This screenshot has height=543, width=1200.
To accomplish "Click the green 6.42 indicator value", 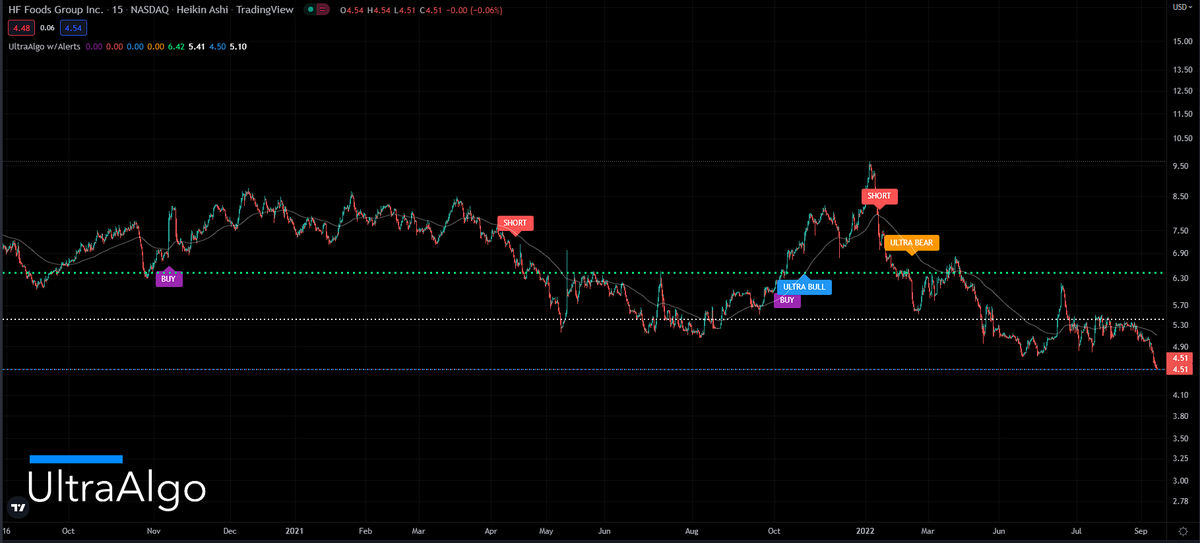I will coord(175,46).
